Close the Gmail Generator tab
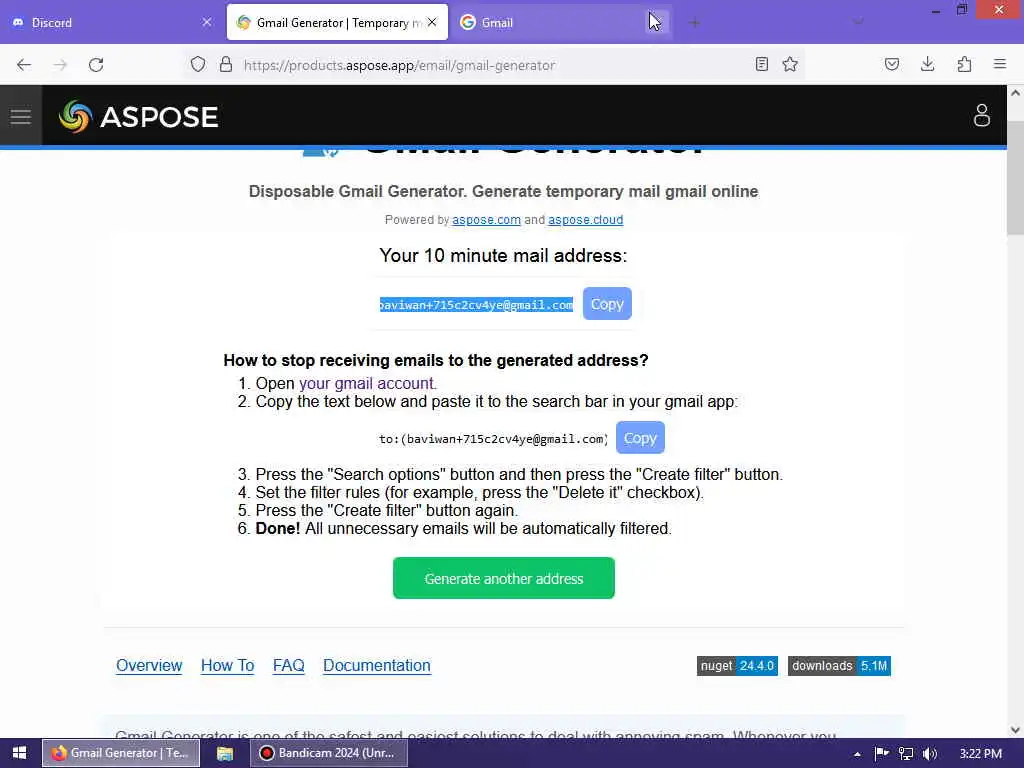1024x768 pixels. 432,22
